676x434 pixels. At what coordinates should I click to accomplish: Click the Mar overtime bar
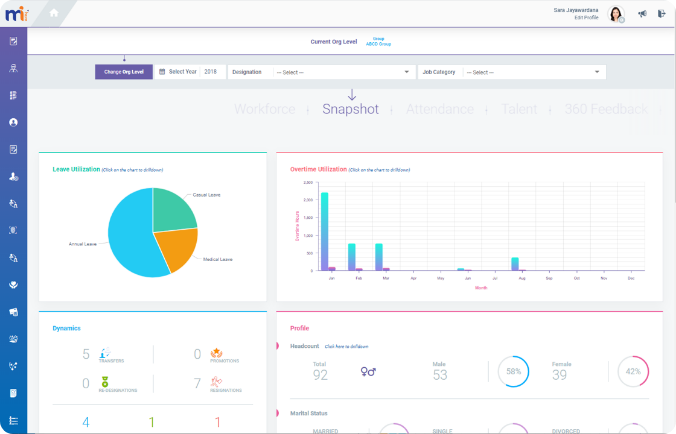click(379, 257)
